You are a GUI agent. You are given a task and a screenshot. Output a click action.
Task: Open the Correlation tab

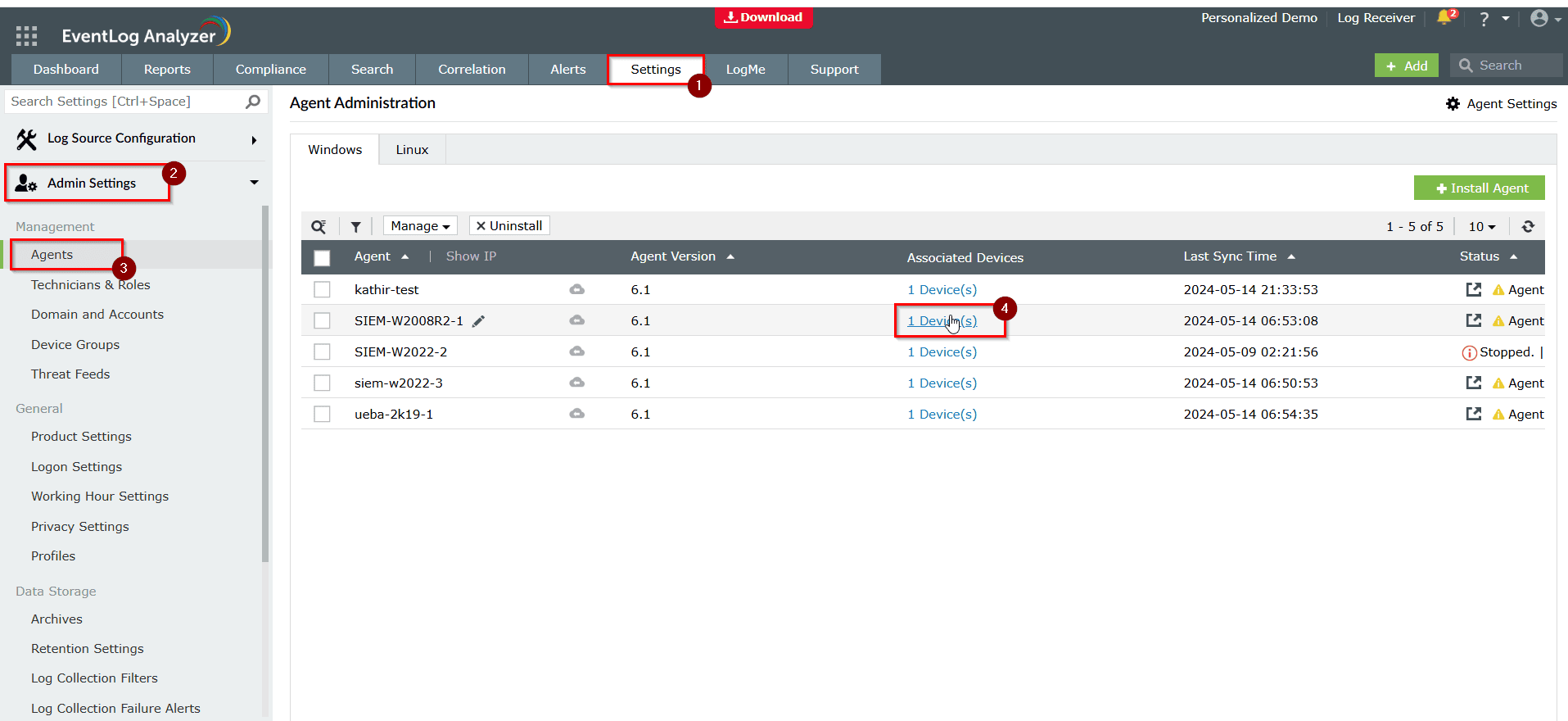472,70
